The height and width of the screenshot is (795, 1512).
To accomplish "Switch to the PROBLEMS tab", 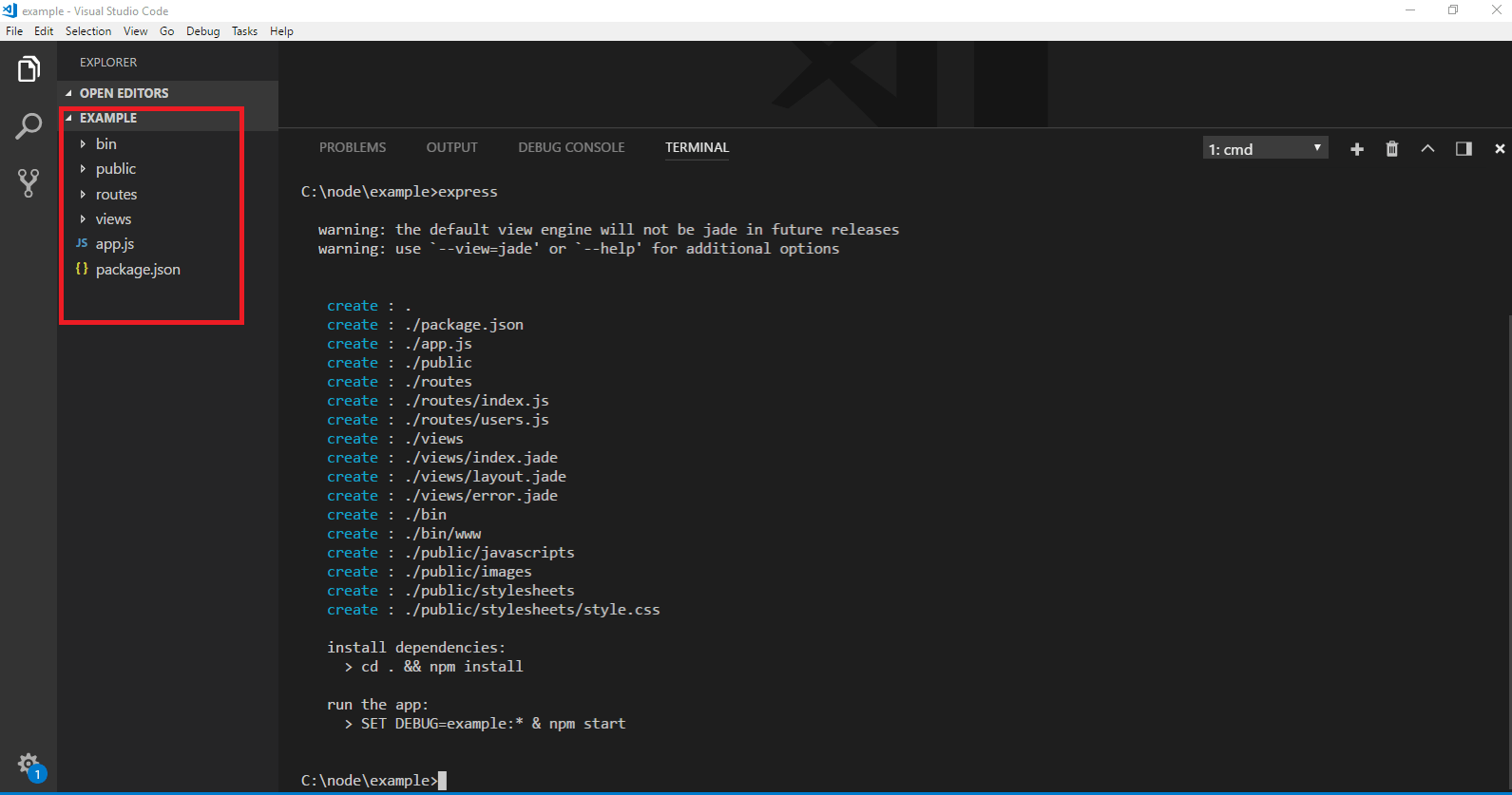I will [353, 147].
